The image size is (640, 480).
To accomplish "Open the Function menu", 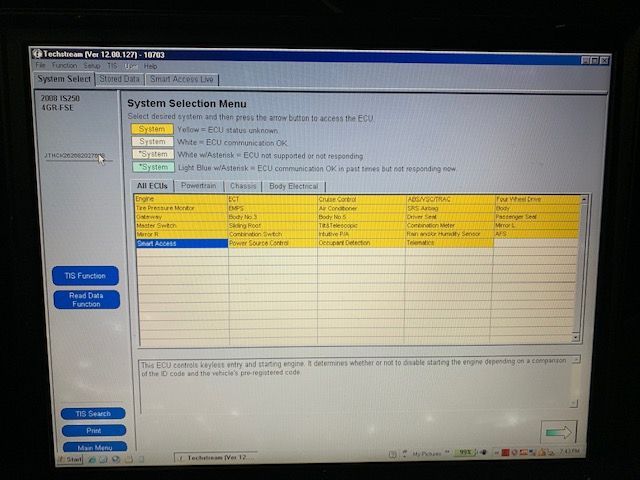I will 64,66.
